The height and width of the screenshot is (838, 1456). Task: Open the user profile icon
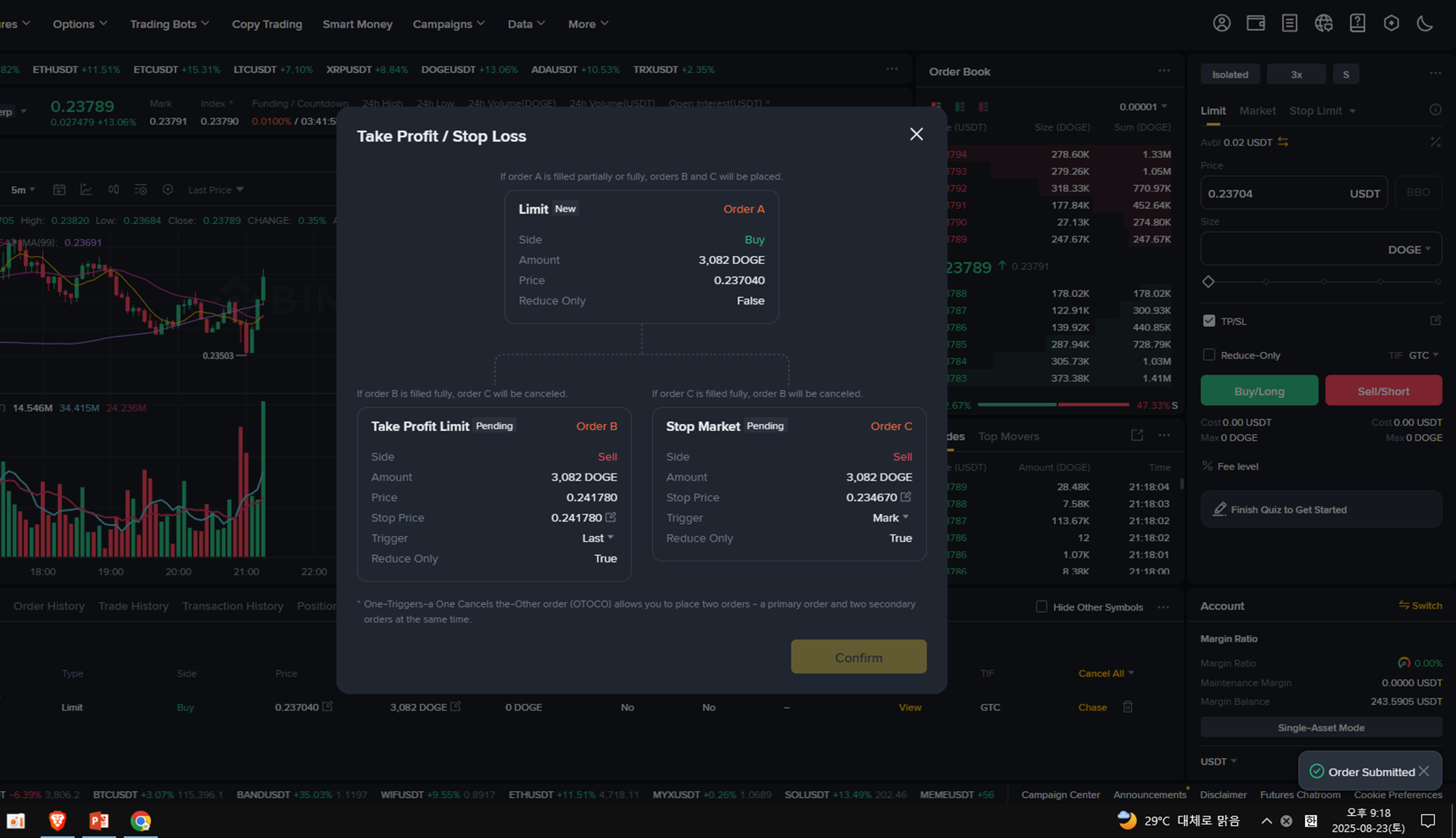(x=1221, y=24)
